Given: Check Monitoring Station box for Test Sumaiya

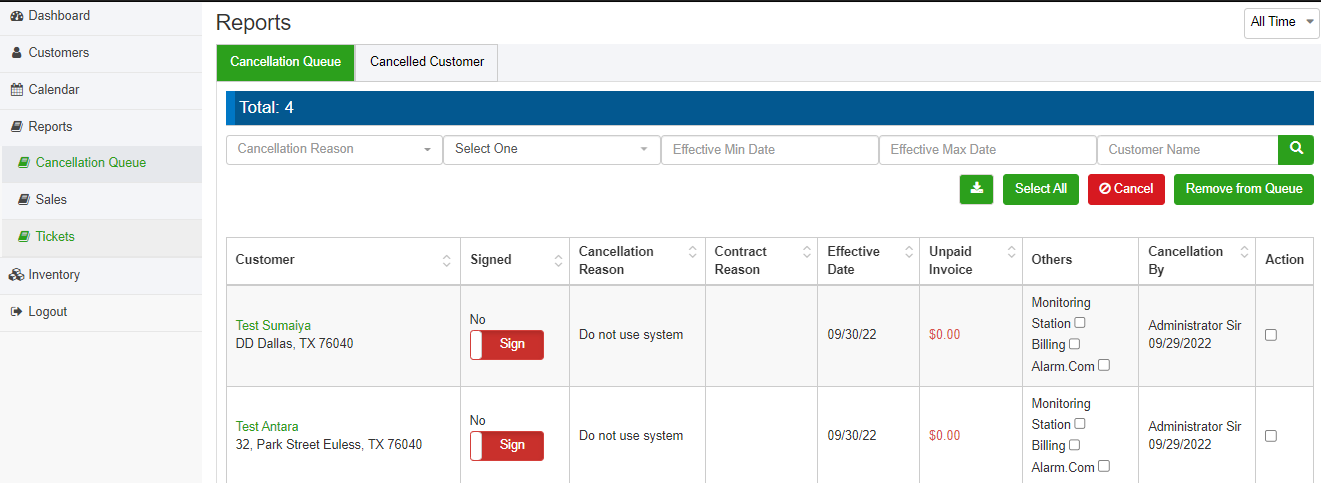Looking at the screenshot, I should pyautogui.click(x=1079, y=323).
